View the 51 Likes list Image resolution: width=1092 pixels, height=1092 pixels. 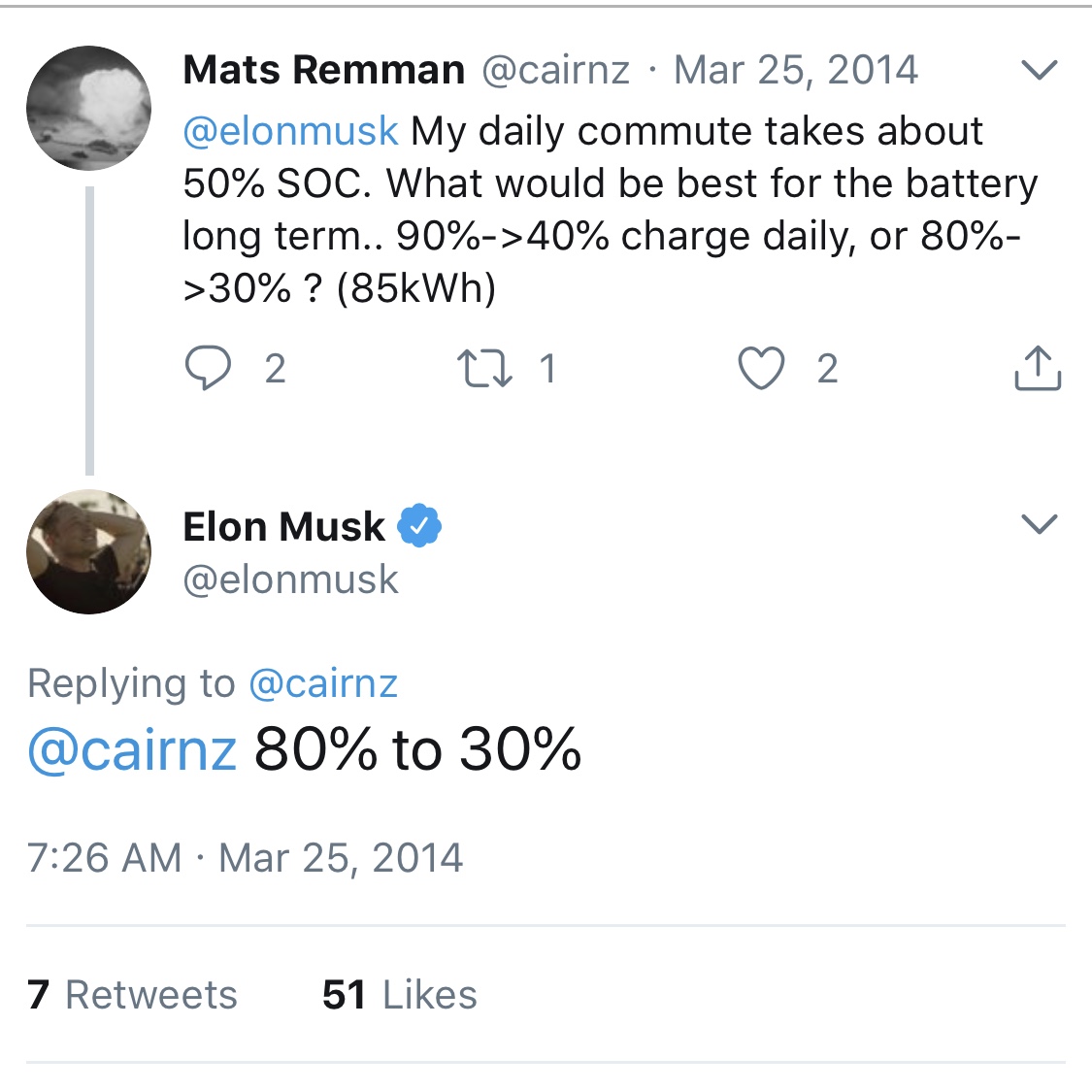[x=400, y=994]
